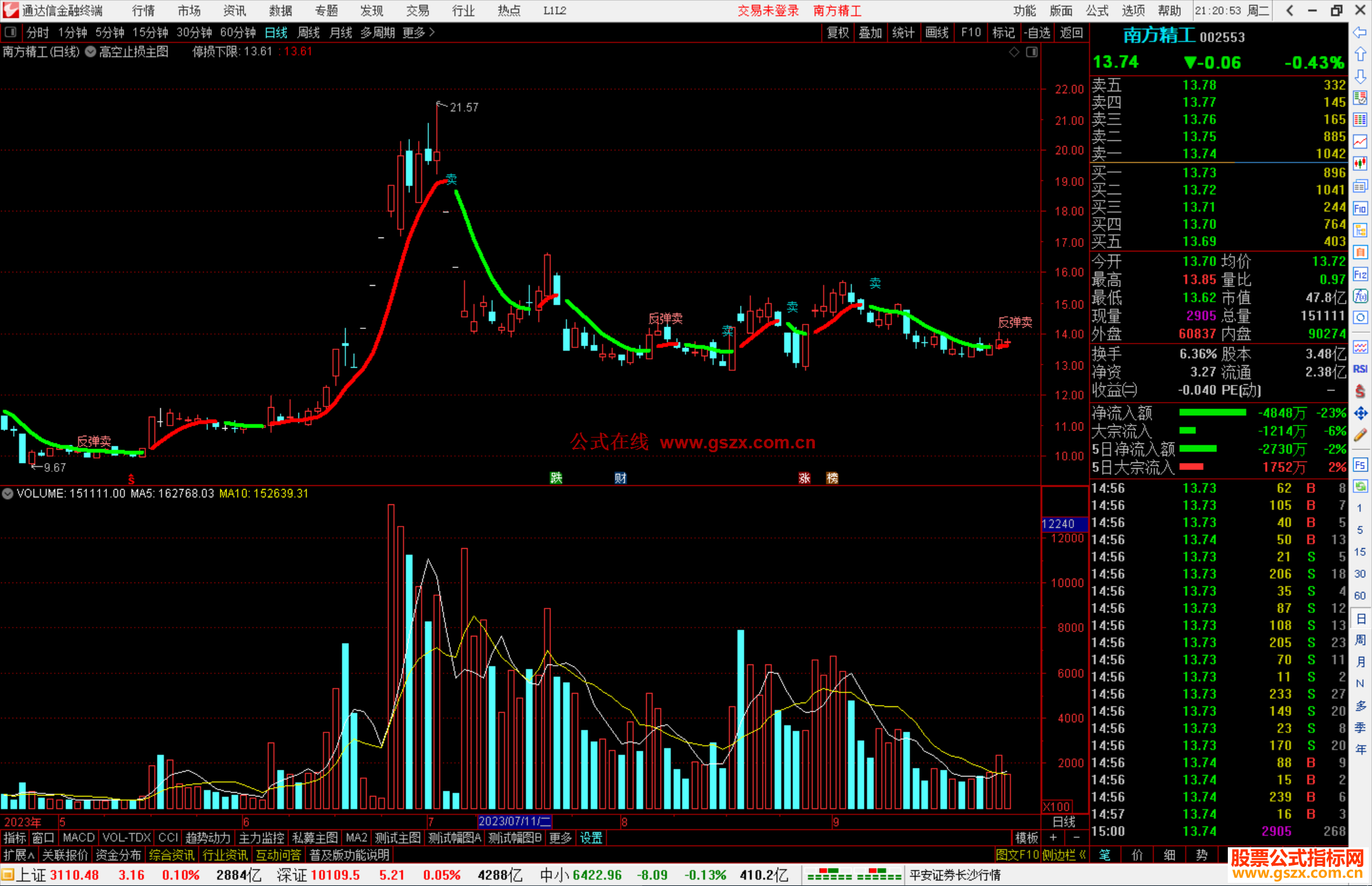
Task: Click the 细 tab below trade list
Action: coord(1169,855)
